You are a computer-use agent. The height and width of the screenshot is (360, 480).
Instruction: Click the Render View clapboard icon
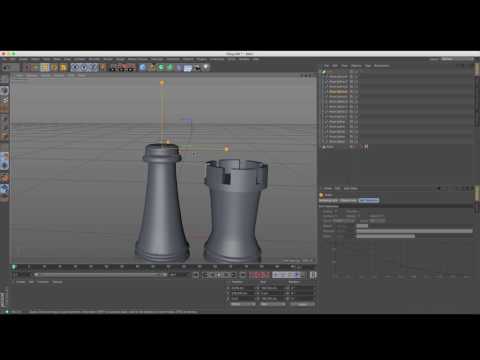tap(114, 68)
